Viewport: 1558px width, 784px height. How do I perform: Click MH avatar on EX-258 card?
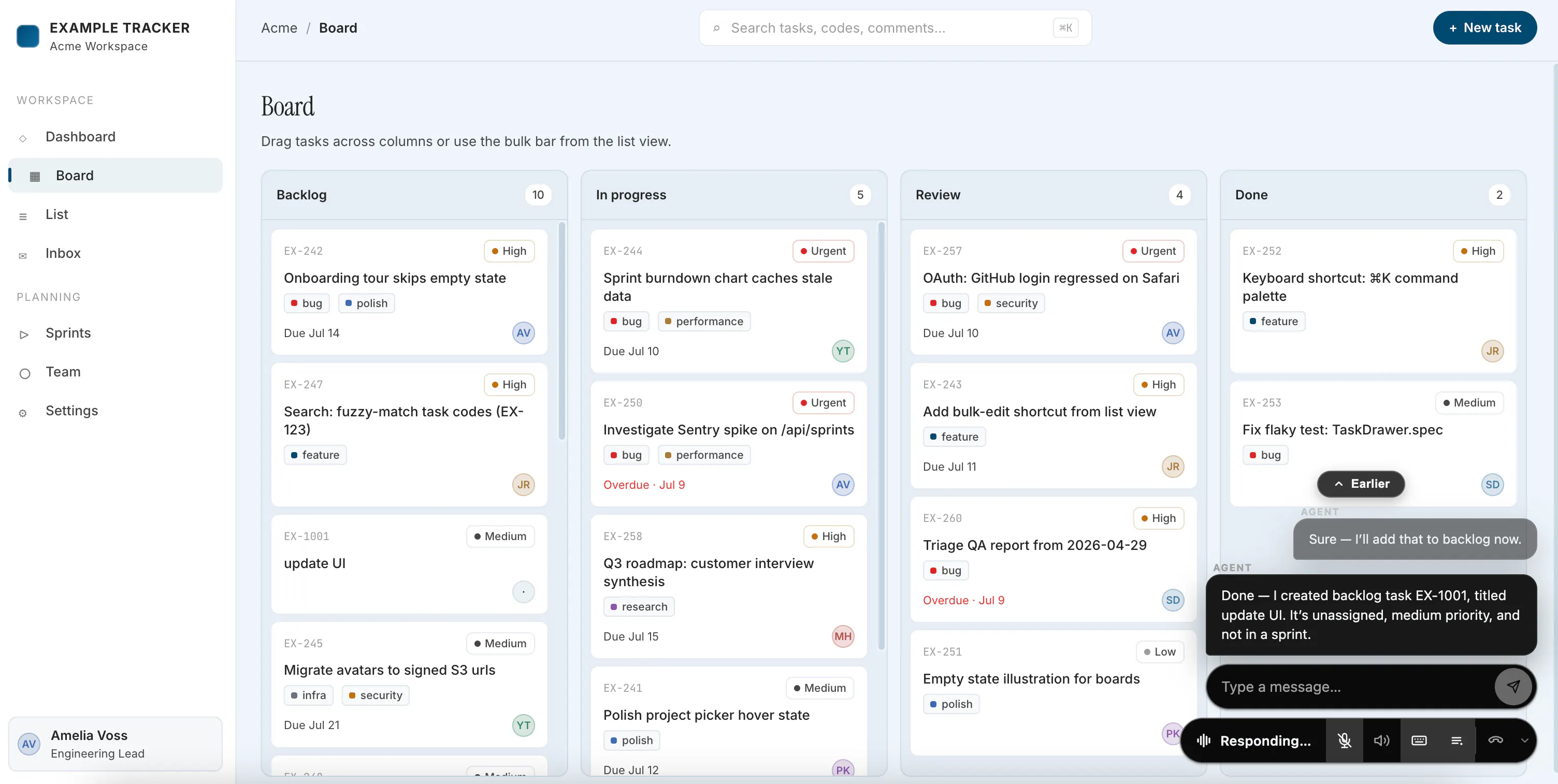click(x=843, y=636)
